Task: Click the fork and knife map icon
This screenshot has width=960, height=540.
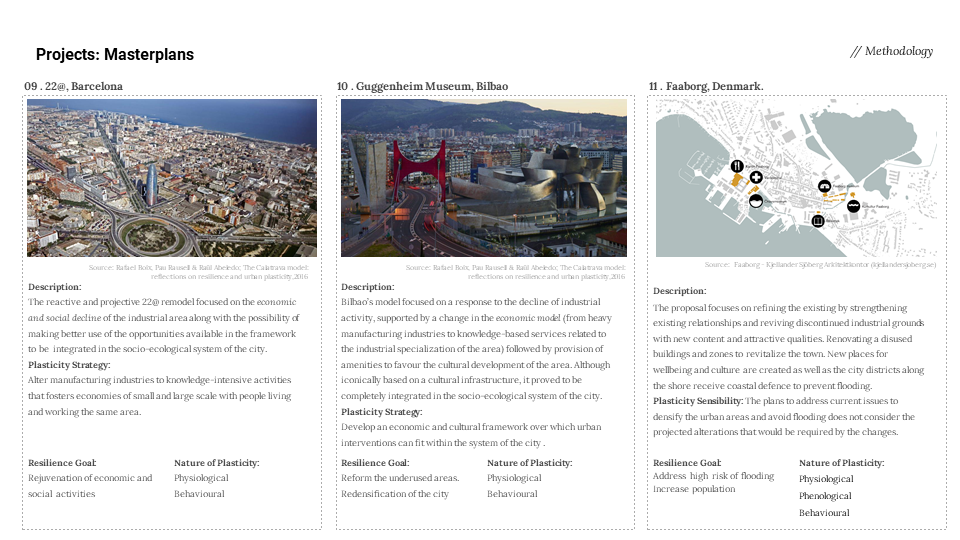Action: click(736, 165)
